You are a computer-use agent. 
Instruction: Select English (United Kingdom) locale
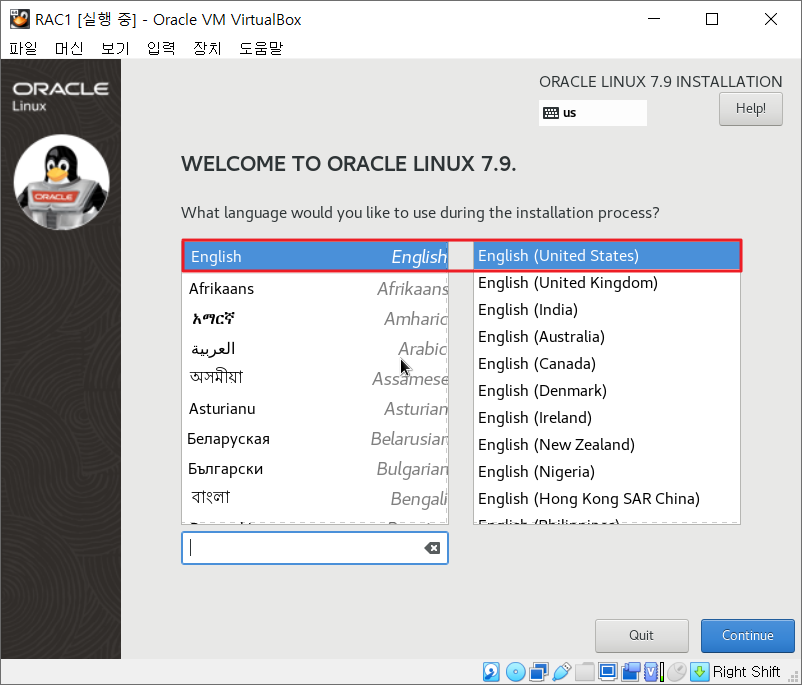607,282
